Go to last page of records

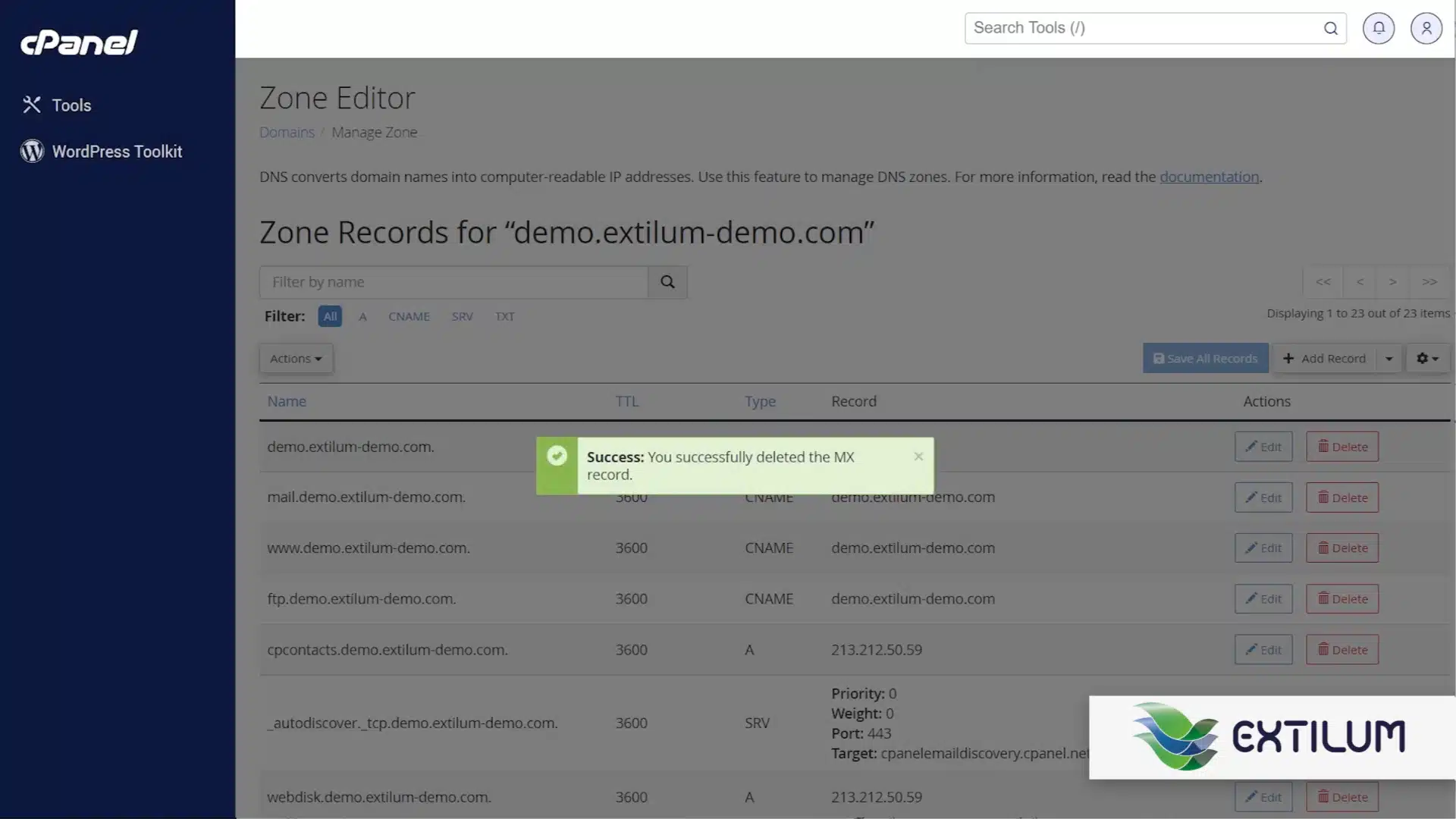click(x=1429, y=282)
